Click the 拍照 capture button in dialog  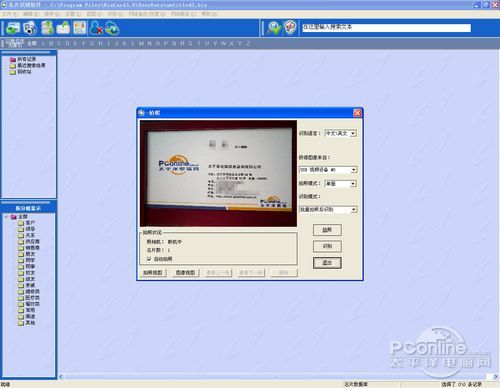[327, 230]
